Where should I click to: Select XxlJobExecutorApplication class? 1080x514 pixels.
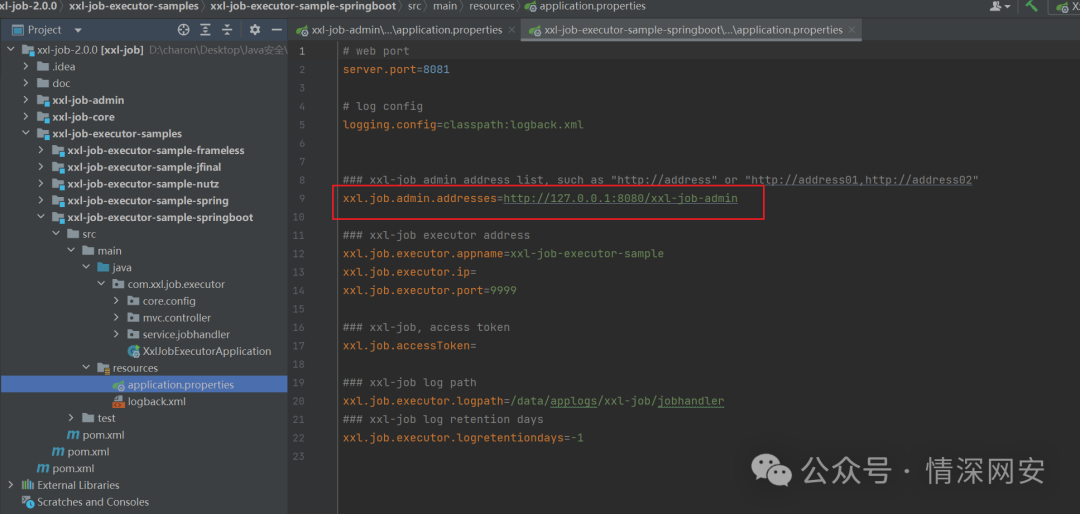click(x=207, y=351)
